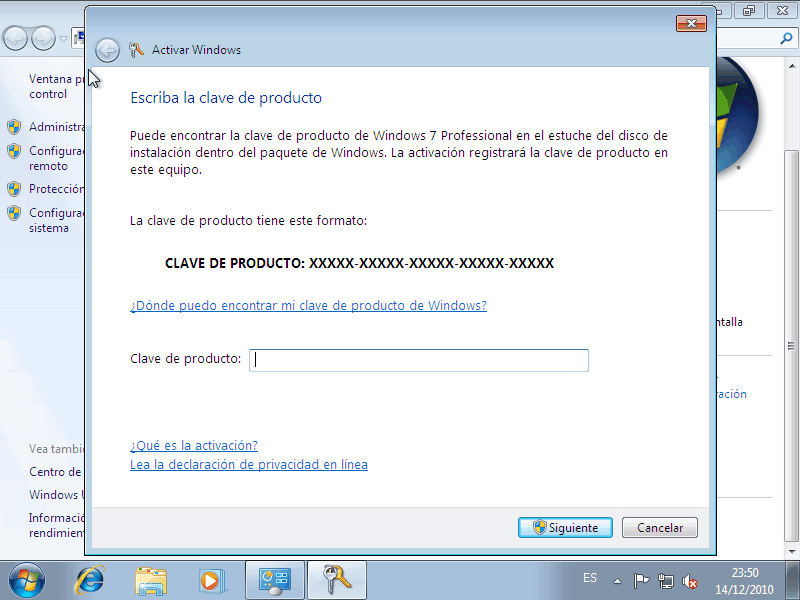Click the Control Panel vertical scrollbar thumb
This screenshot has height=600, width=800.
[791, 346]
